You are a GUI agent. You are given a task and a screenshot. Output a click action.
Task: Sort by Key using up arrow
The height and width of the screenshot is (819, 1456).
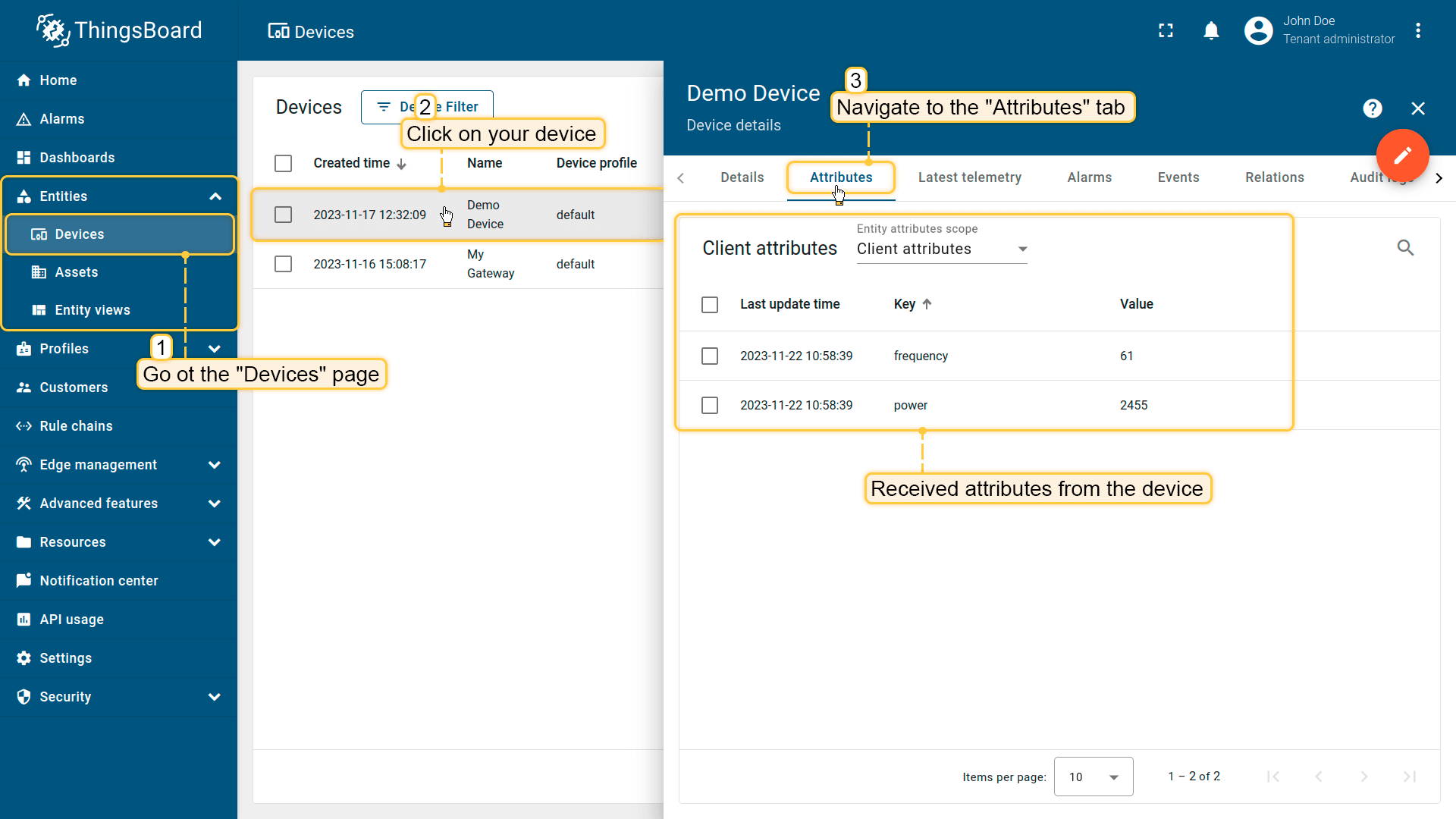pyautogui.click(x=927, y=304)
